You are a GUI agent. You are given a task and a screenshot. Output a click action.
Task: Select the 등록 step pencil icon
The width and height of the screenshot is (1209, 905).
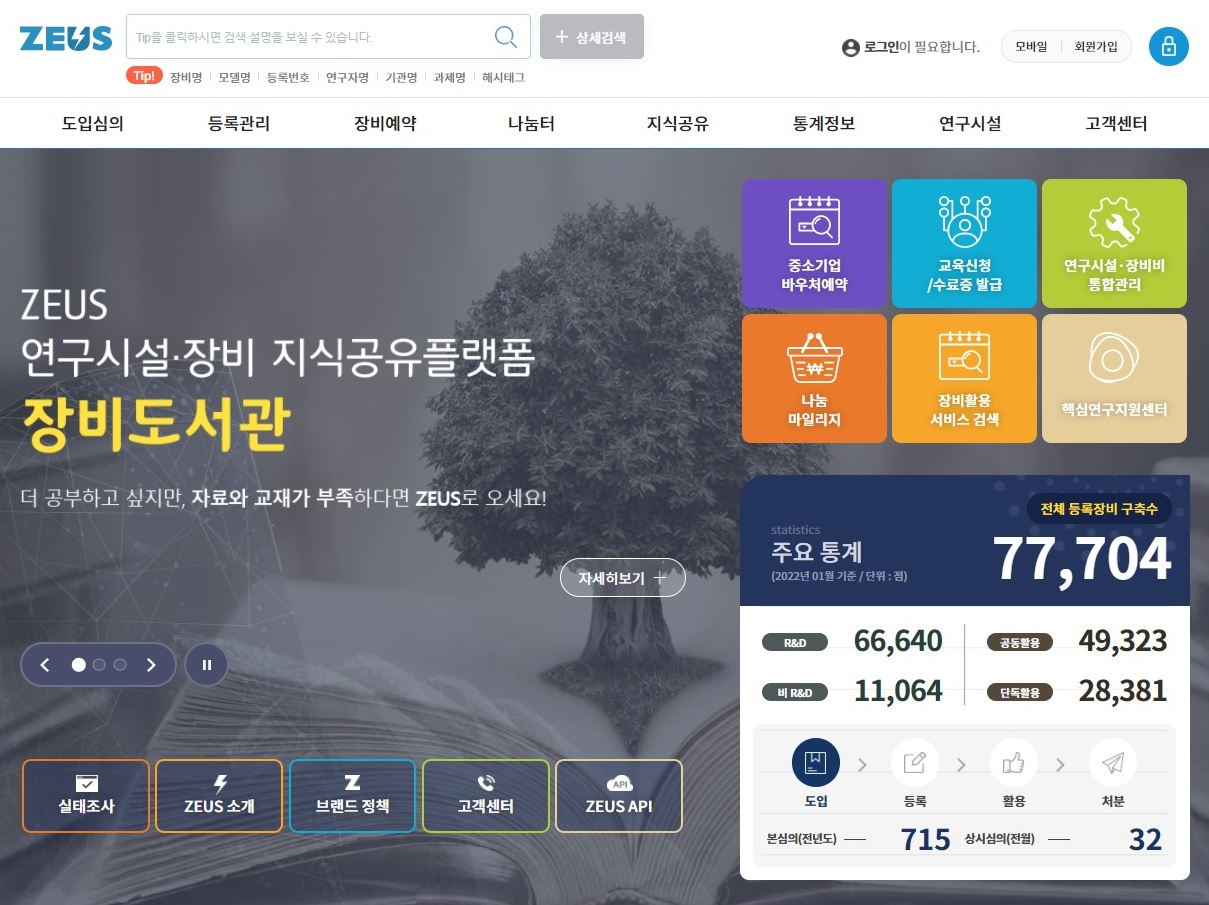pyautogui.click(x=914, y=763)
